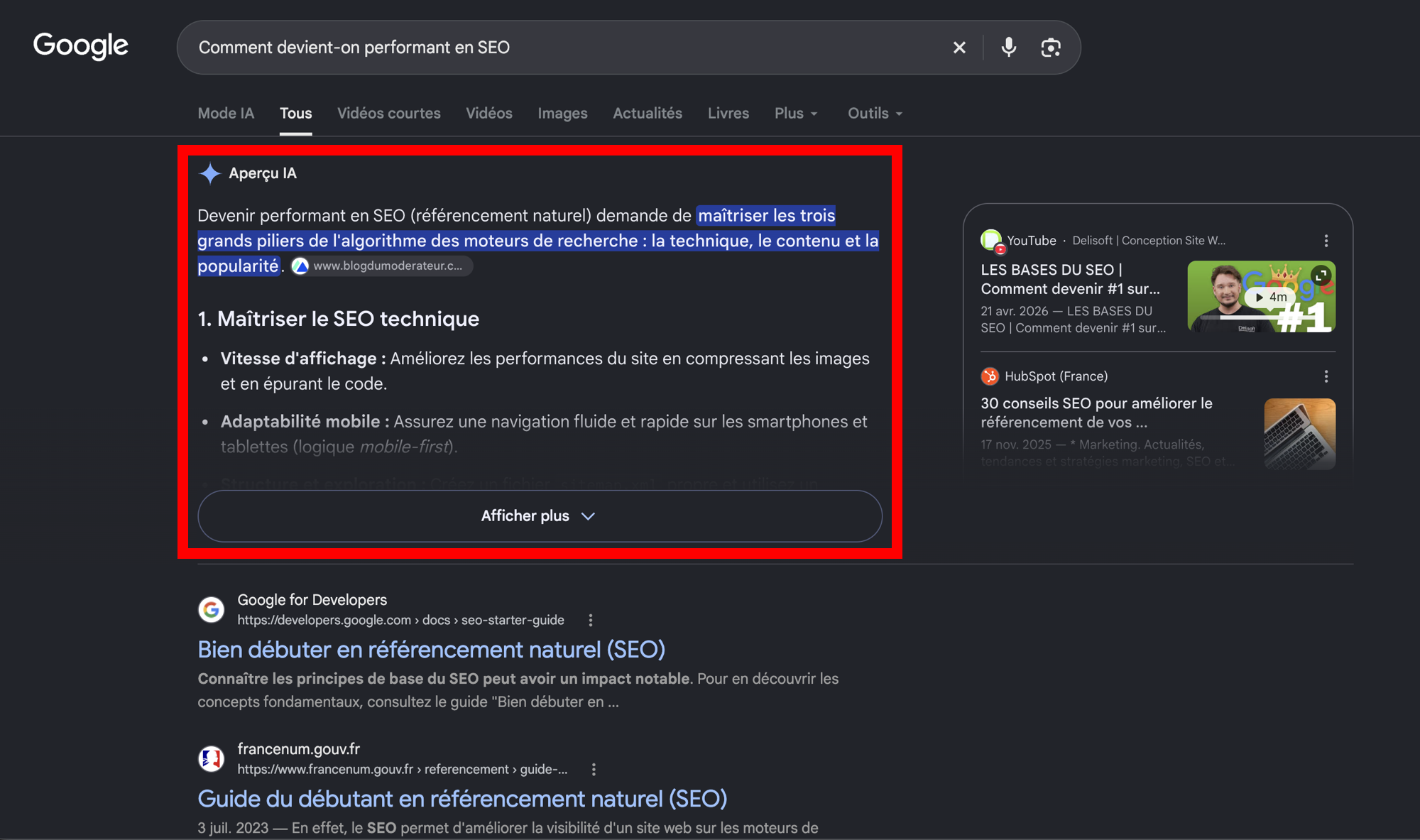
Task: Click the francenum.gouv.fr favicon
Action: (x=212, y=758)
